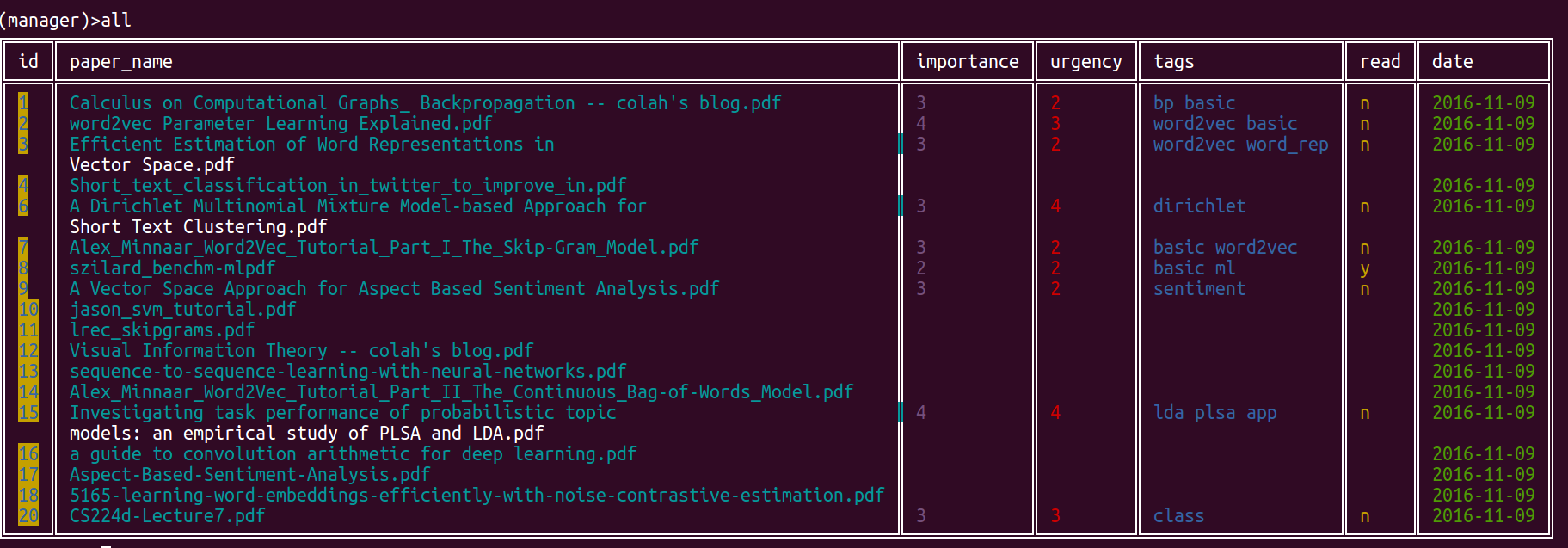Click the '(manager)>all' command prompt line
The height and width of the screenshot is (548, 1568).
65,20
